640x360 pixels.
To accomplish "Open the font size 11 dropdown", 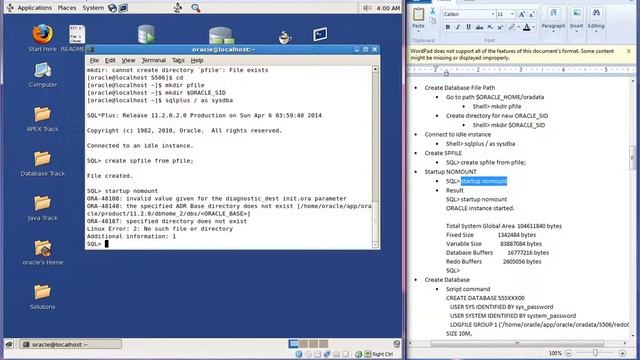I will tap(512, 14).
